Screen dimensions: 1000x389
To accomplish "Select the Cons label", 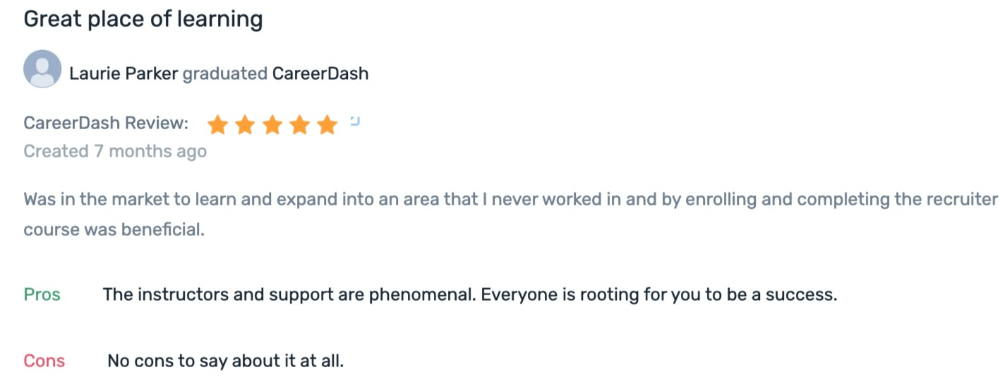I will (x=44, y=362).
